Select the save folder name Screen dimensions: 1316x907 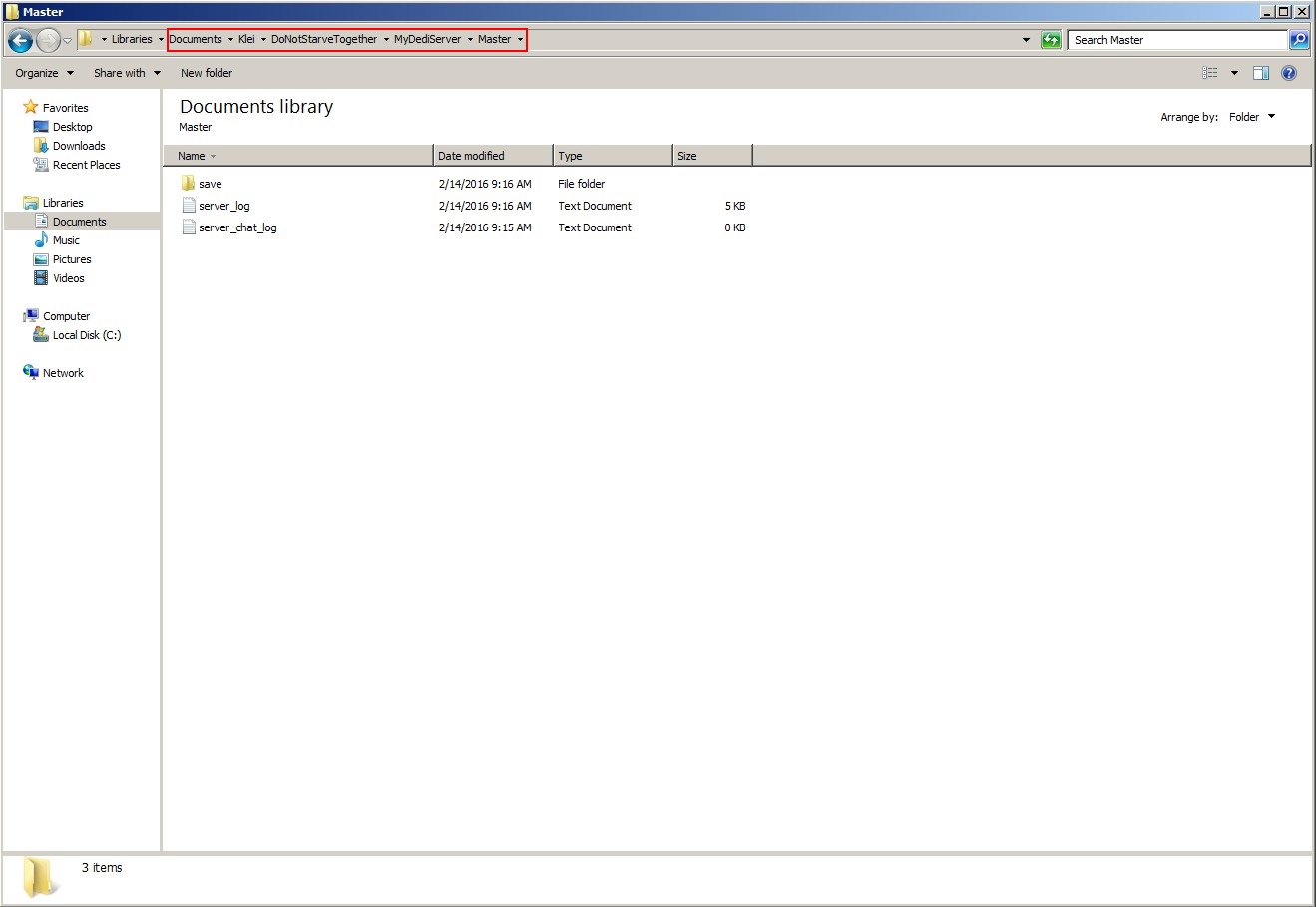[211, 184]
